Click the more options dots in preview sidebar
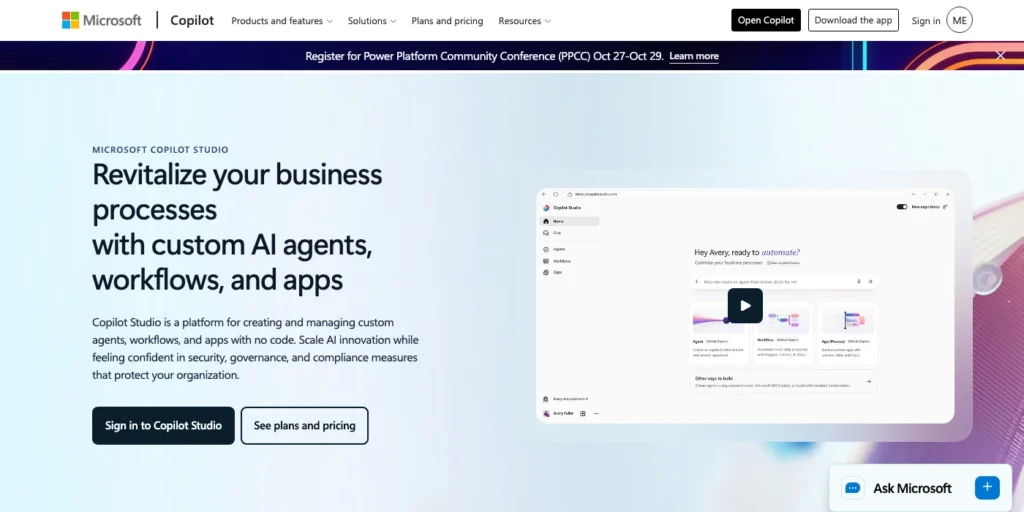The width and height of the screenshot is (1024, 512). point(596,413)
